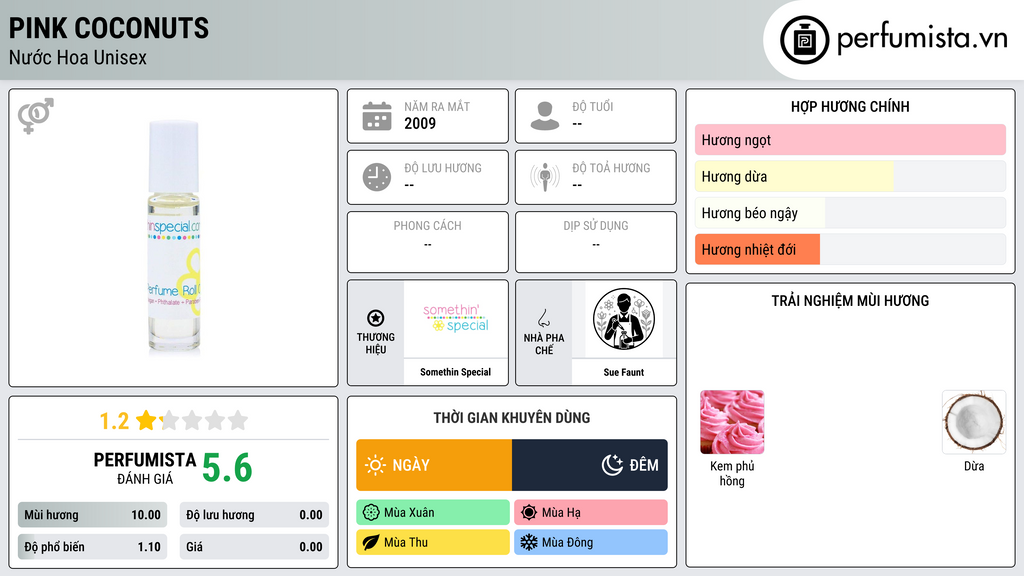1024x576 pixels.
Task: Click the perfumista.vn perfume bottle logo icon
Action: click(x=804, y=40)
